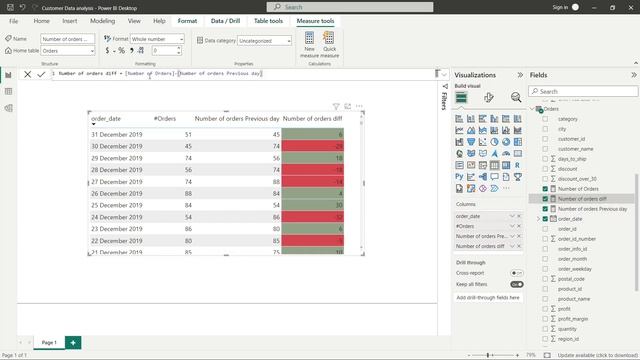Select the Line chart visualization
This screenshot has height=360, width=640.
click(459, 130)
